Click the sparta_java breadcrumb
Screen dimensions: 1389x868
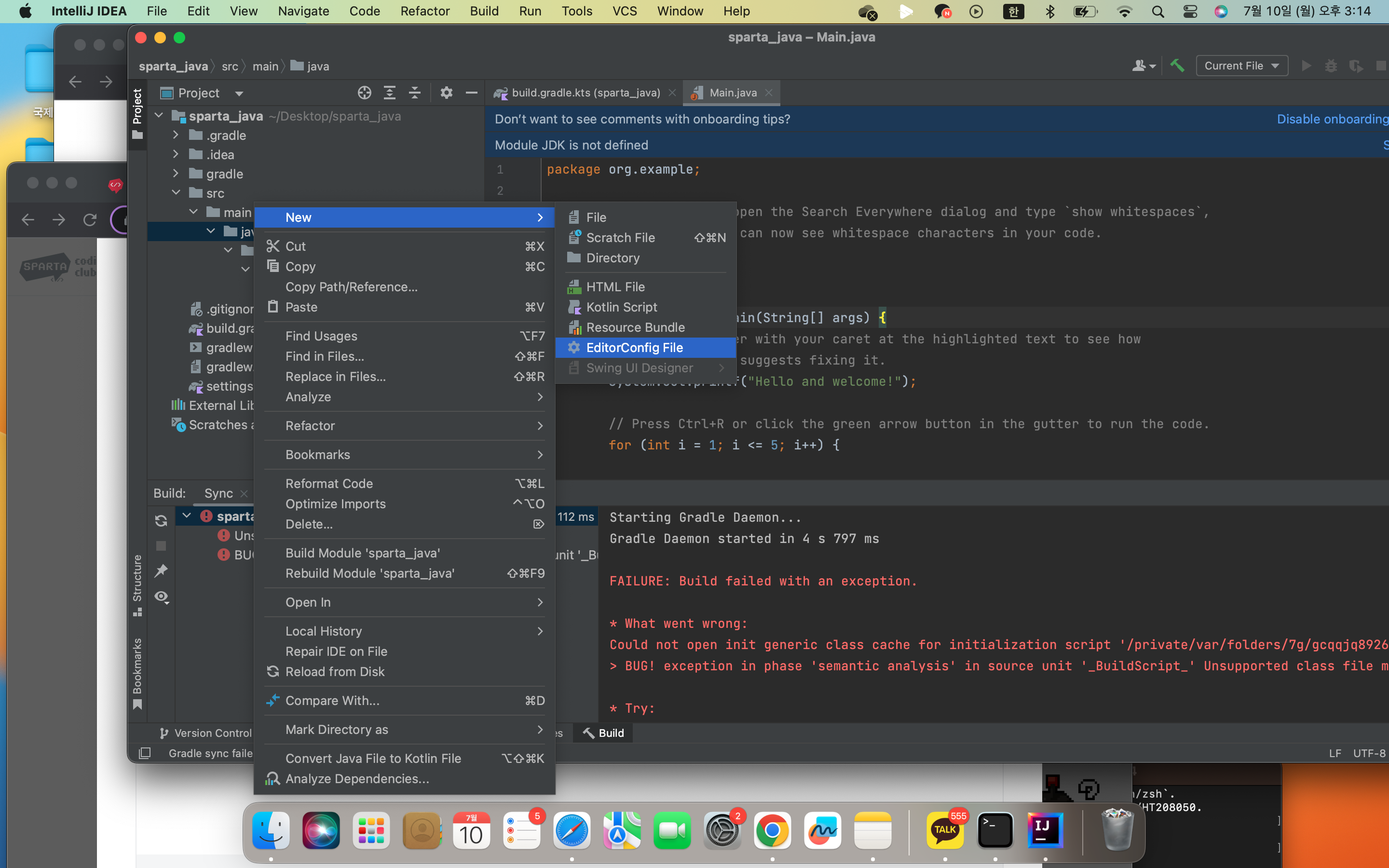(x=173, y=66)
